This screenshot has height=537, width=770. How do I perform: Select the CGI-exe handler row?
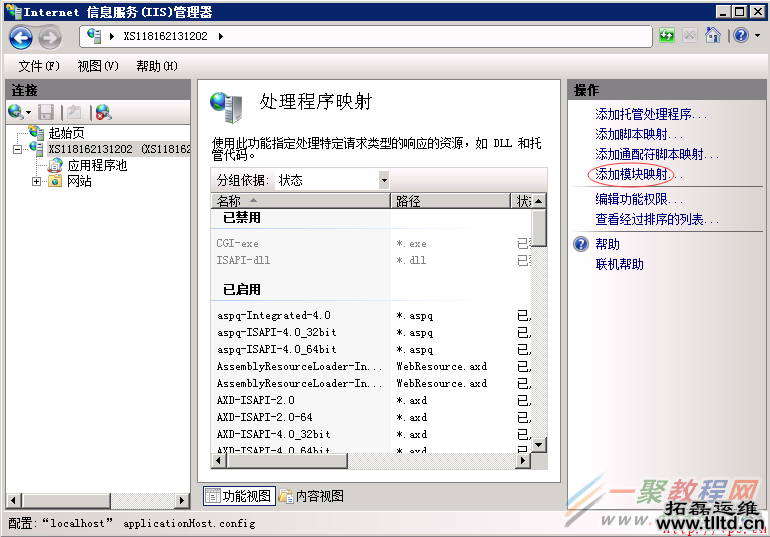371,243
